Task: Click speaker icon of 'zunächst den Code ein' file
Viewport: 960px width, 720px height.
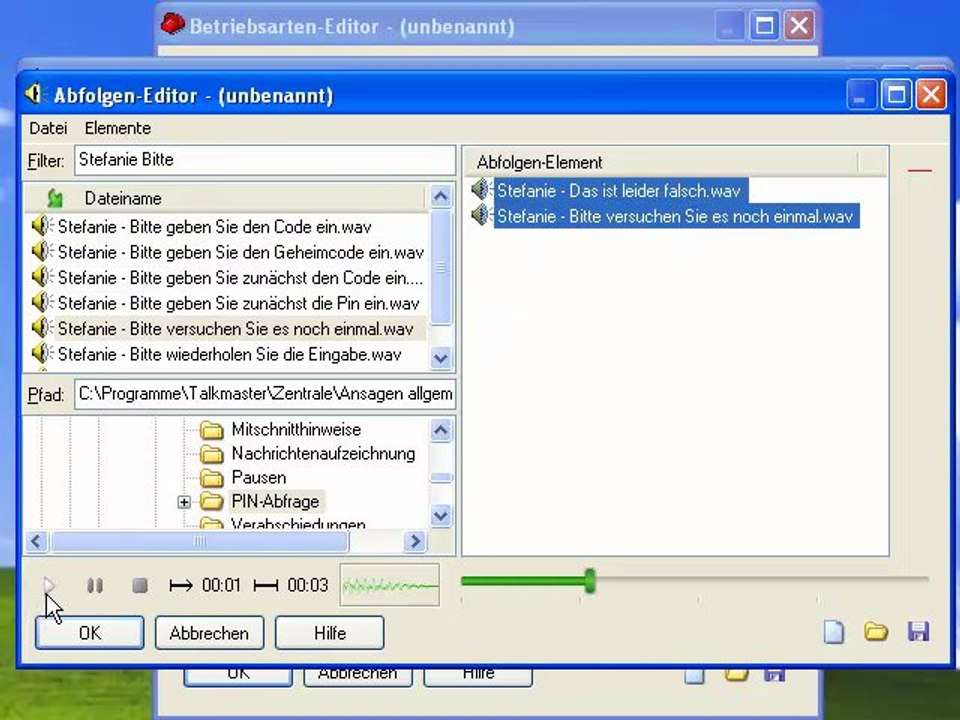Action: click(x=42, y=277)
